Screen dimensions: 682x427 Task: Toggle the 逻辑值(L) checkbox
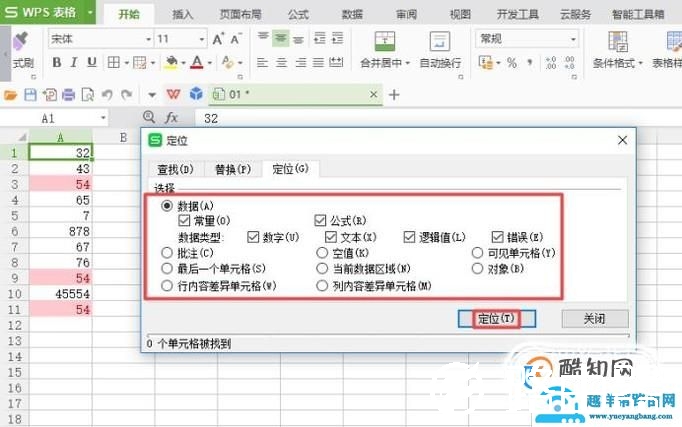(409, 237)
